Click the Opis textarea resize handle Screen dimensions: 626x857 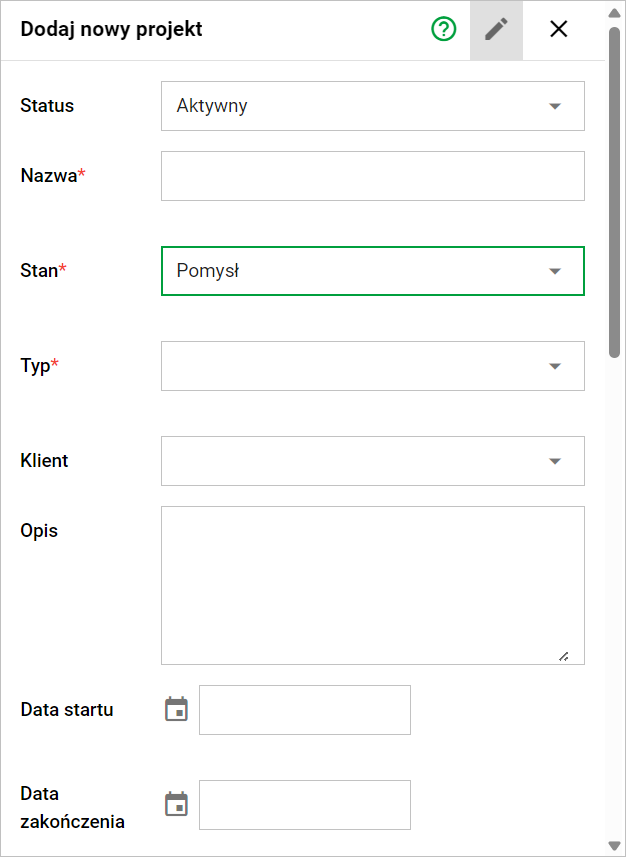point(564,656)
